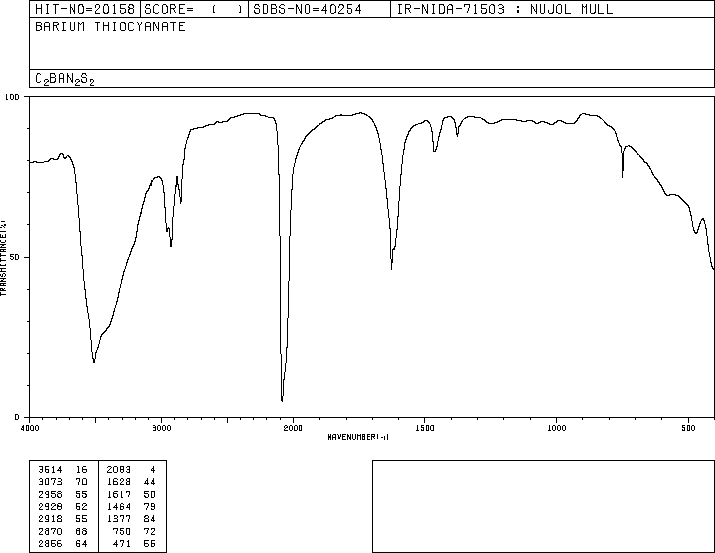Select peak table entry 1377

pyautogui.click(x=119, y=519)
